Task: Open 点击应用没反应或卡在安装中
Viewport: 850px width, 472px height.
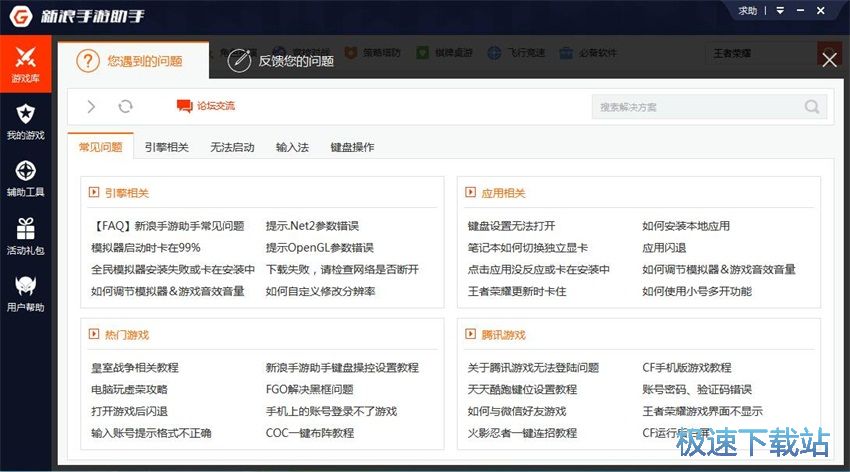Action: 539,269
